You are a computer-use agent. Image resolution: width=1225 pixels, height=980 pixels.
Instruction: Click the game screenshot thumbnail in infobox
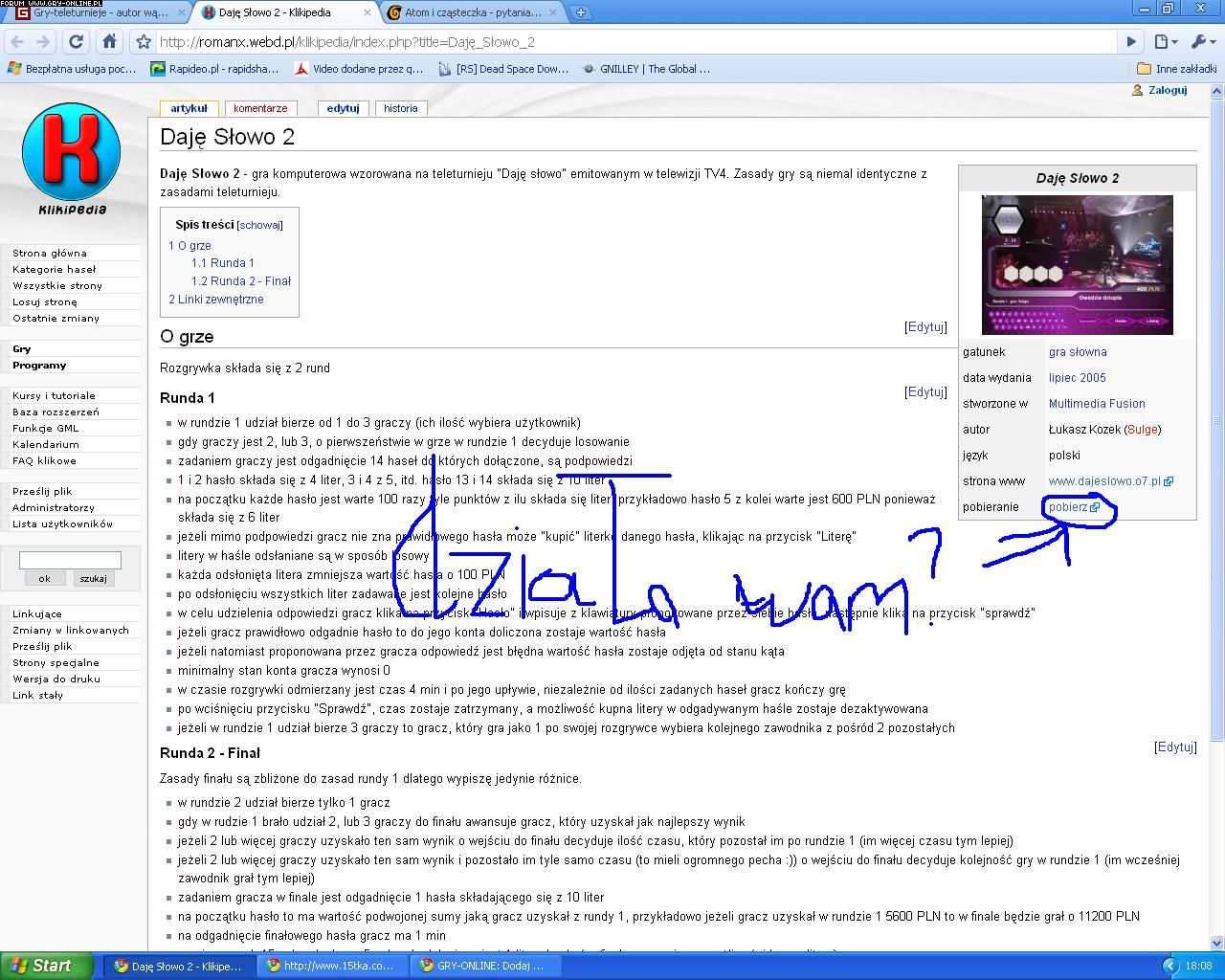pos(1077,264)
